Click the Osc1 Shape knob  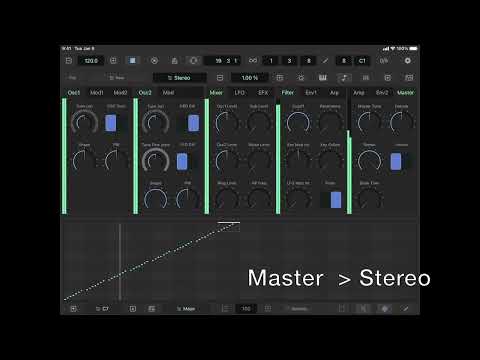(x=84, y=160)
